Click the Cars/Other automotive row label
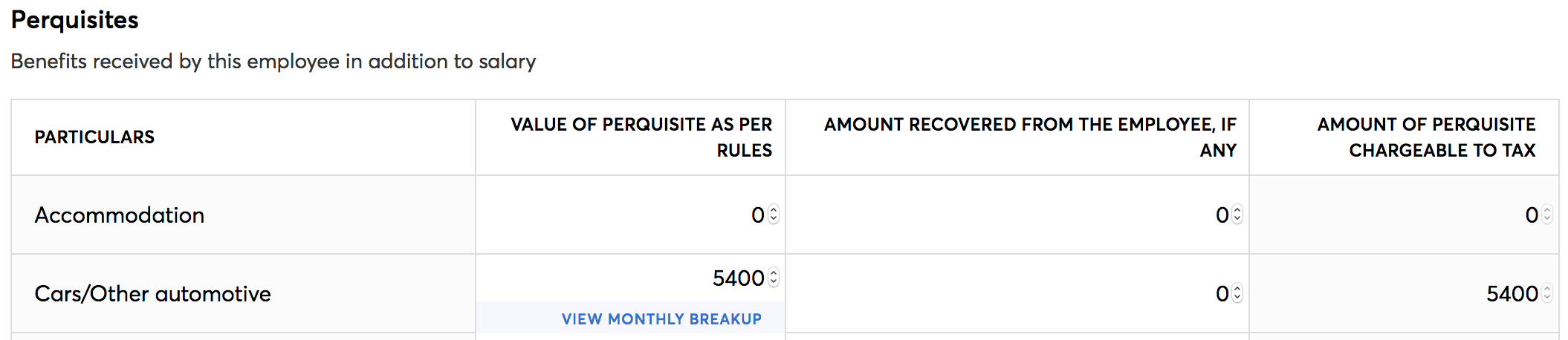 tap(152, 294)
